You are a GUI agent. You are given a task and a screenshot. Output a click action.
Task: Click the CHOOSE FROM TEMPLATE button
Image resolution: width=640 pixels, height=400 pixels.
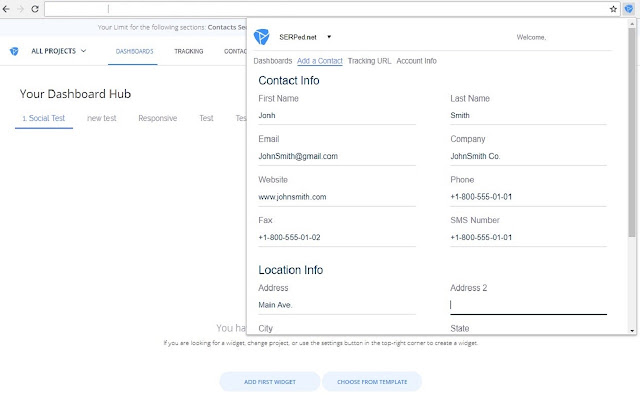(x=372, y=382)
